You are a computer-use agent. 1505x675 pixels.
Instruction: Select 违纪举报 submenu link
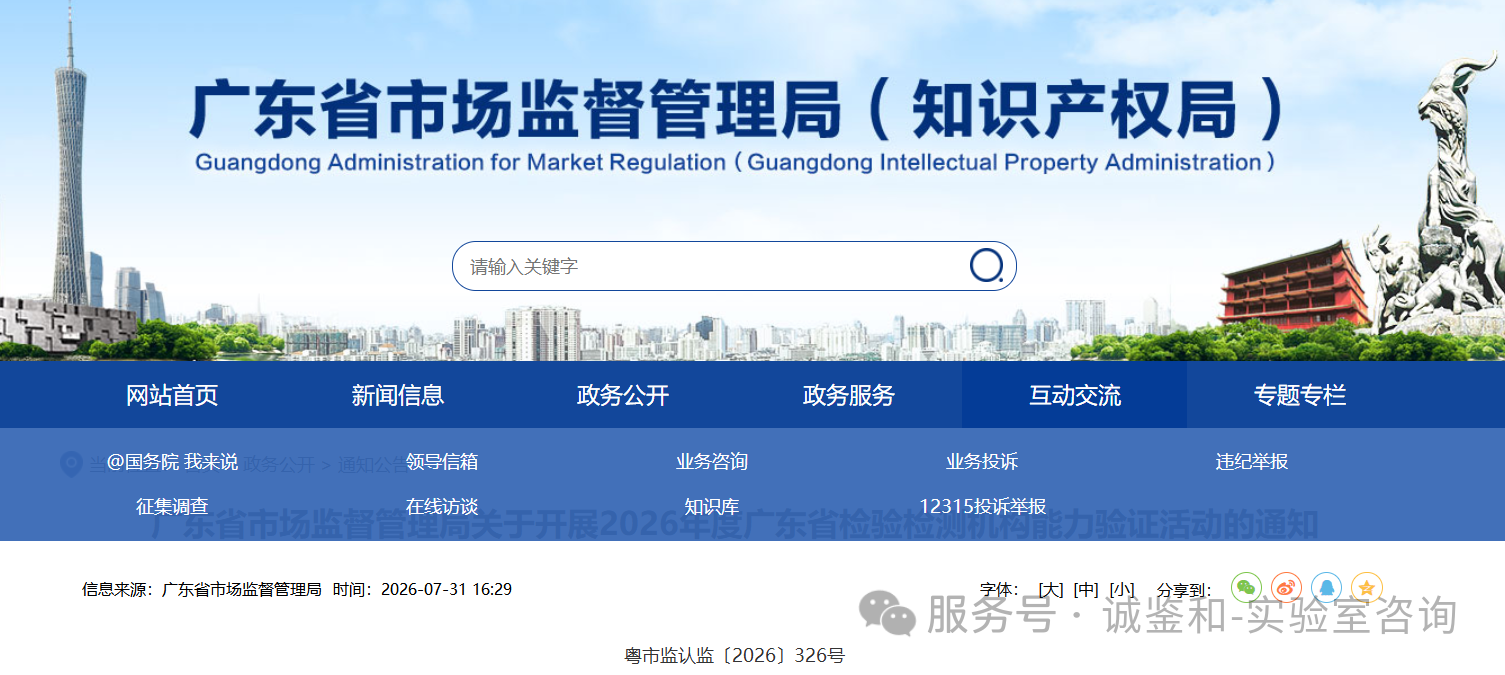click(1252, 462)
